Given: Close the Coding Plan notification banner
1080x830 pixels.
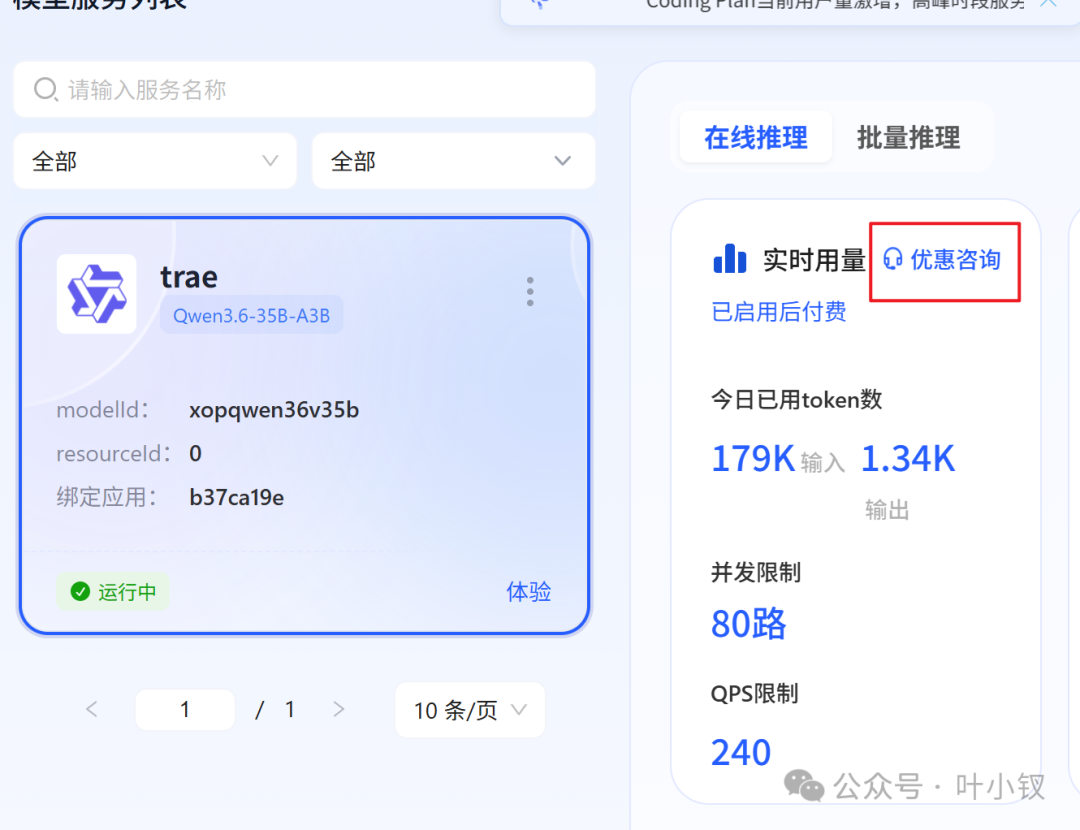Looking at the screenshot, I should [x=1048, y=3].
